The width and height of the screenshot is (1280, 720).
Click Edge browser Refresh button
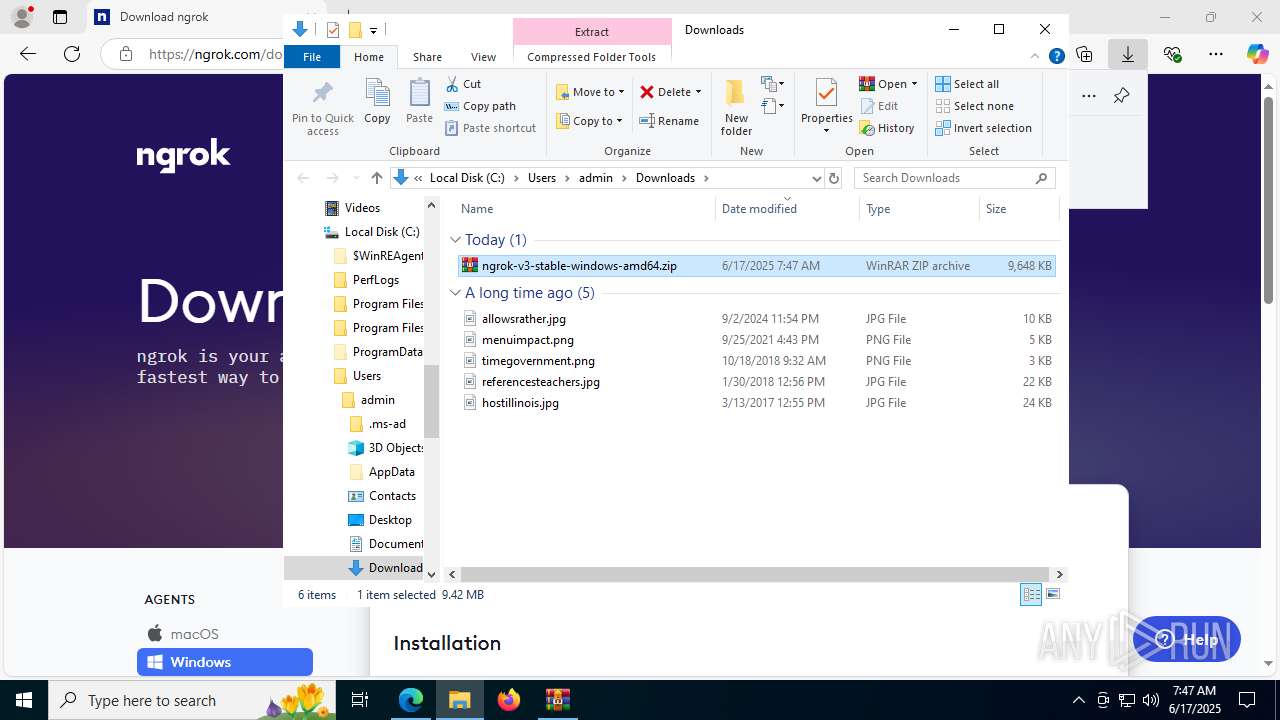(72, 54)
